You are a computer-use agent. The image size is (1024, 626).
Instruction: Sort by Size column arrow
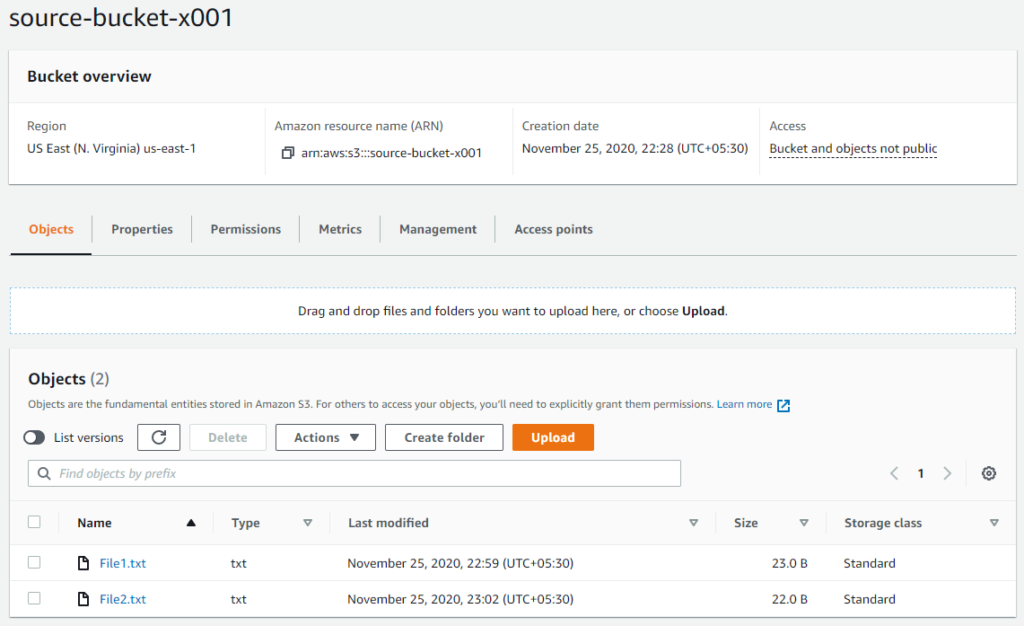(804, 523)
